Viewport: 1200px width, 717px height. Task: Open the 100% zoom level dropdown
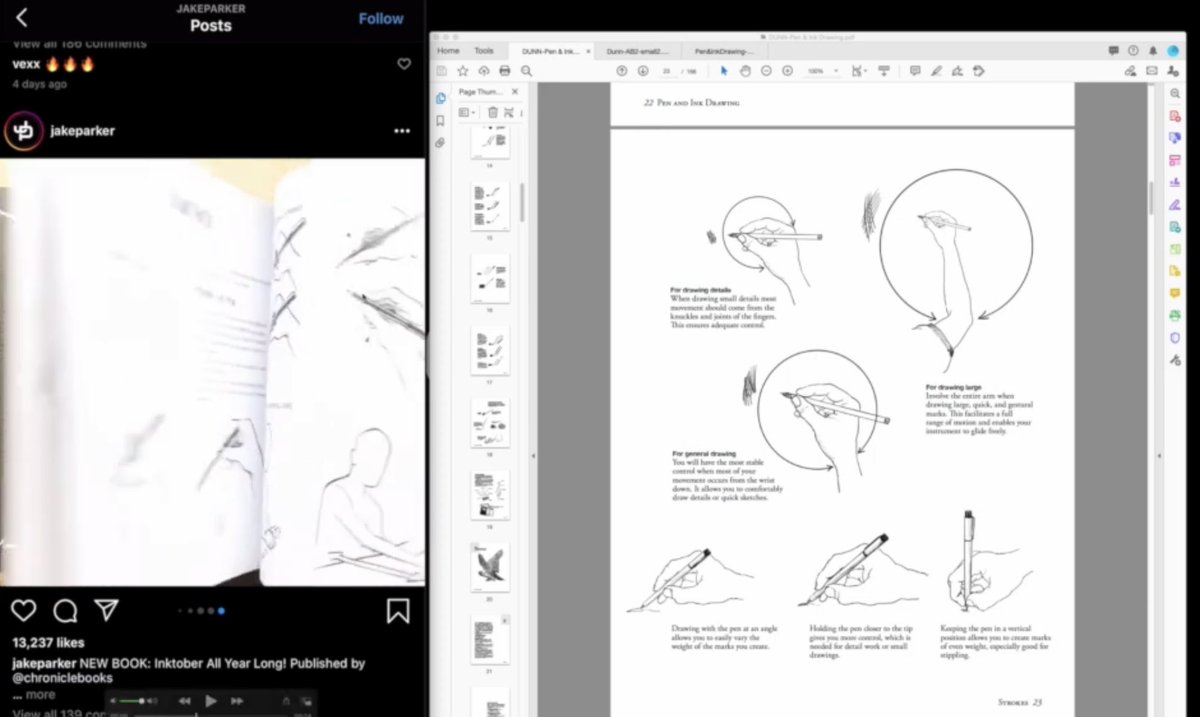pos(824,71)
